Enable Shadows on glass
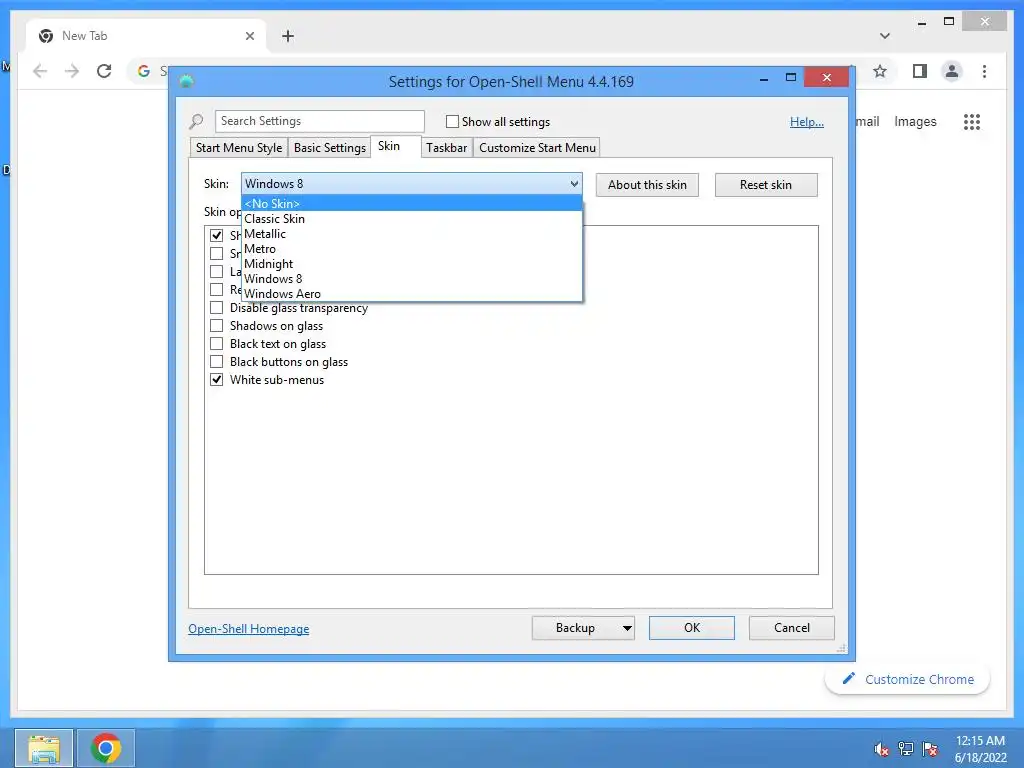Screen dimensions: 1024x768 pyautogui.click(x=217, y=325)
